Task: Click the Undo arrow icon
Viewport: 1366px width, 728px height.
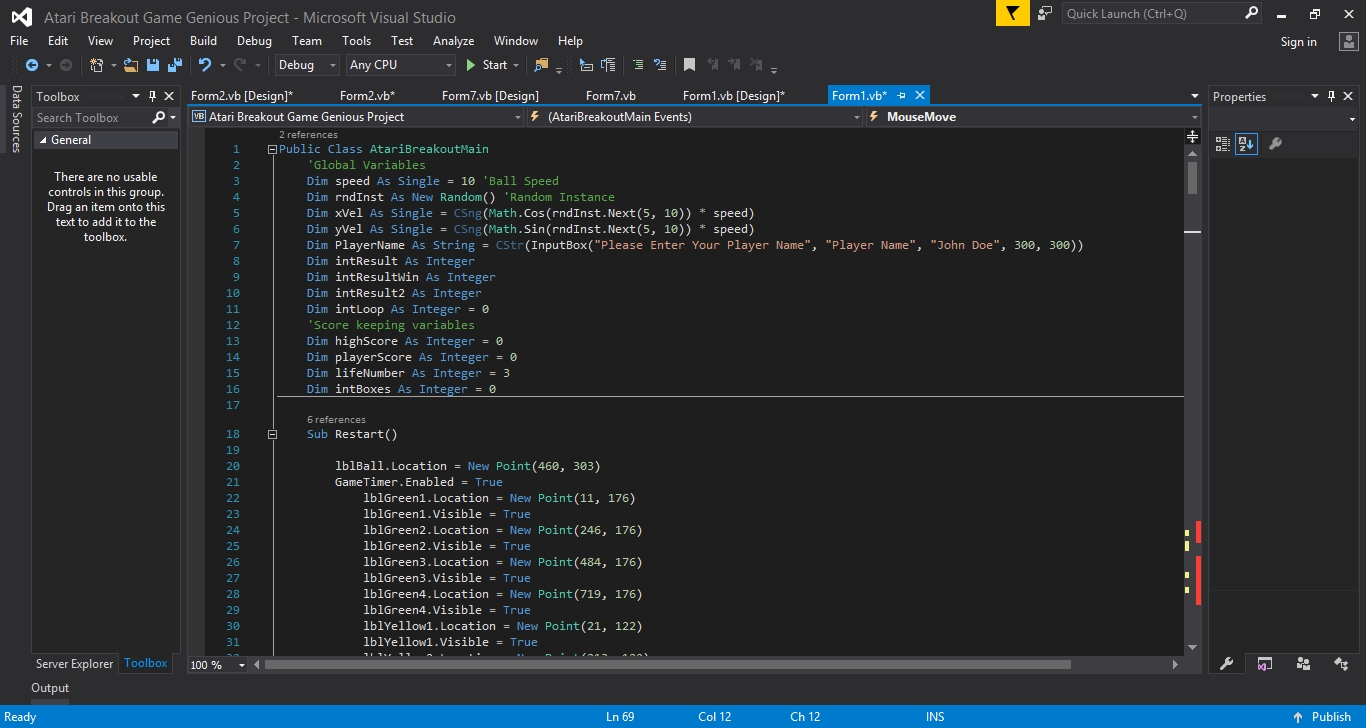Action: [205, 65]
